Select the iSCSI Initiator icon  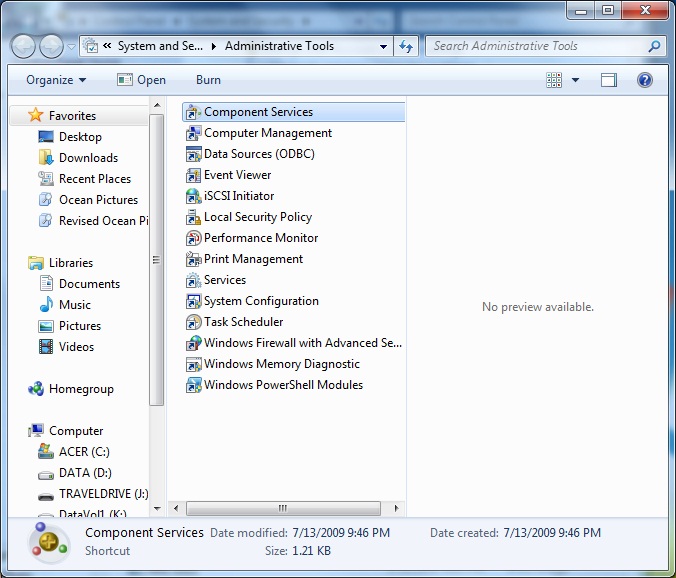coord(193,196)
